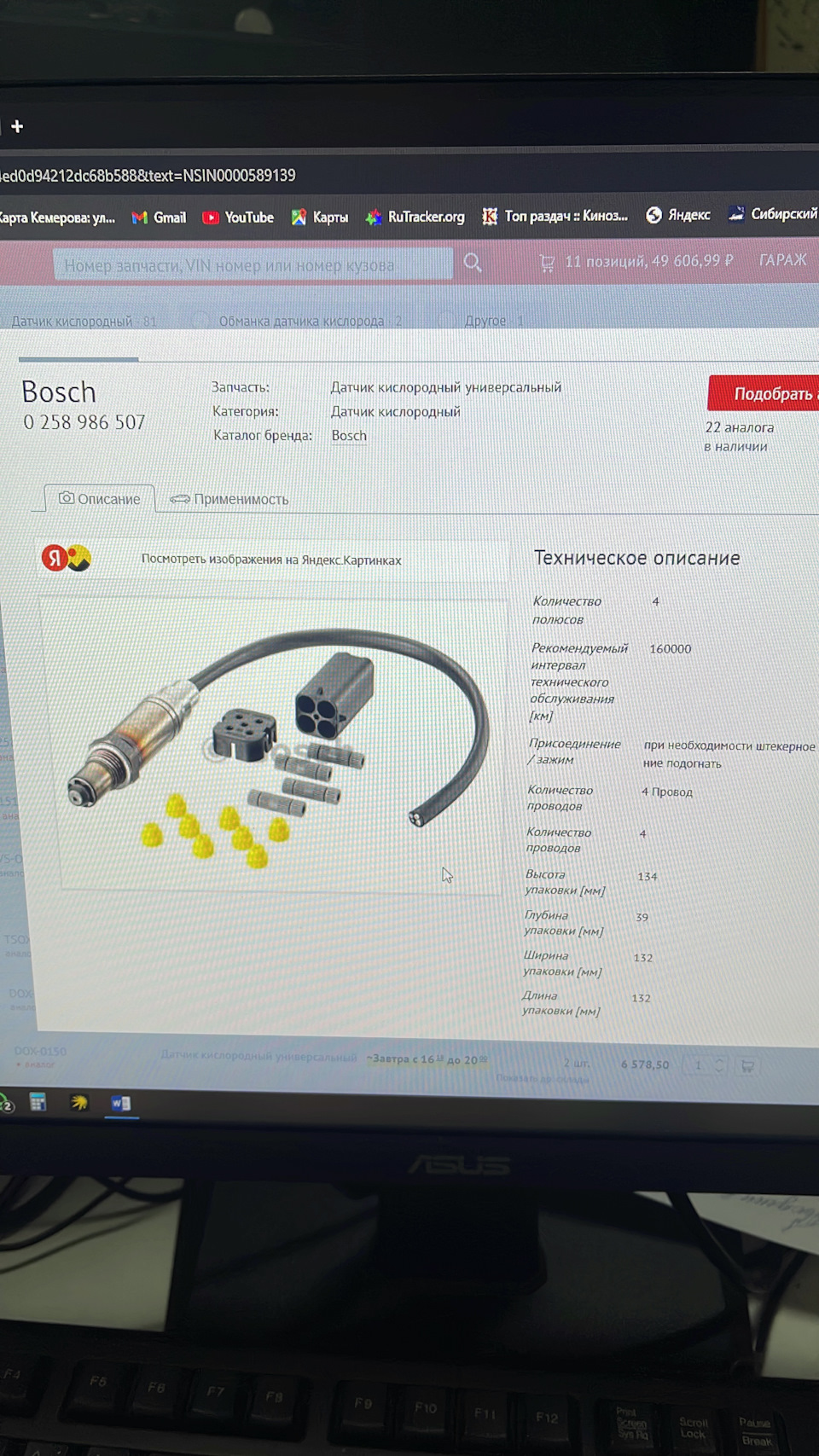Click Датчик кислородный универсальный part name
This screenshot has width=819, height=1456.
click(446, 387)
